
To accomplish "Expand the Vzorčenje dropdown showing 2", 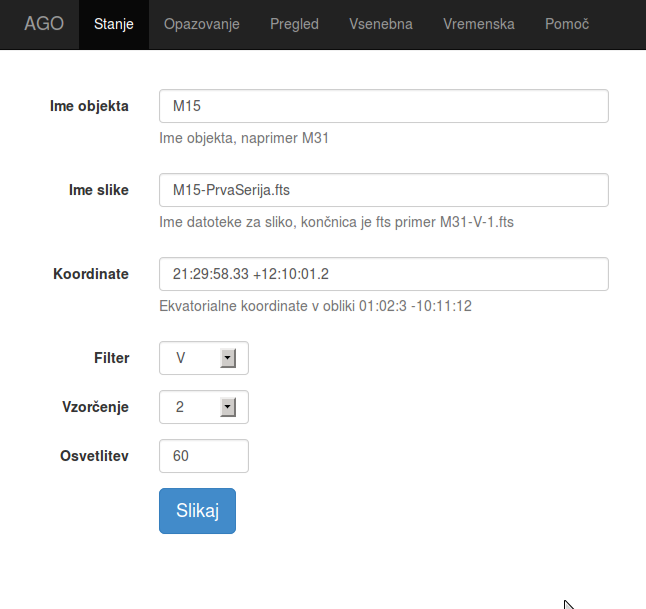I will (x=195, y=406).
